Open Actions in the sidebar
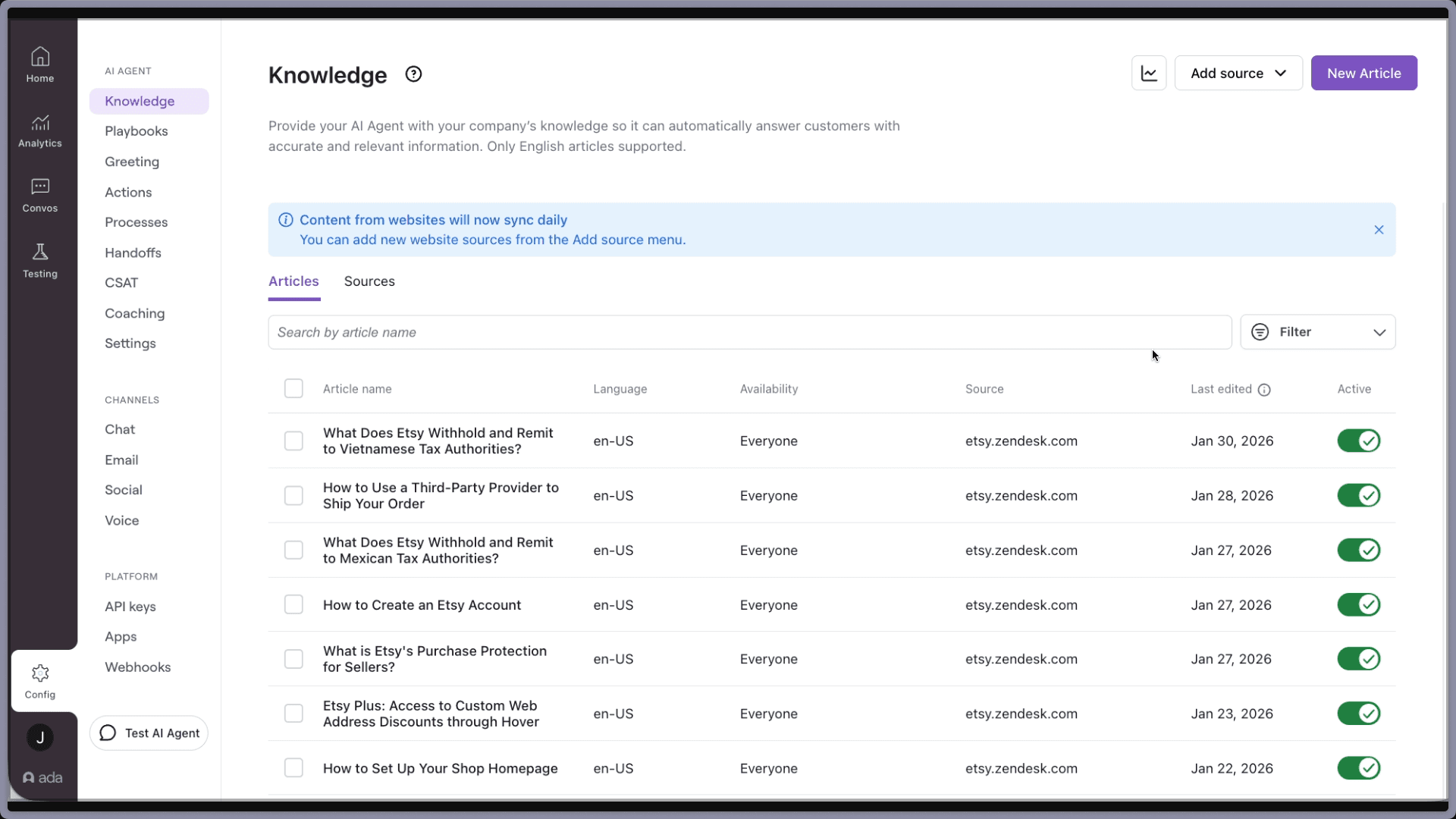 [128, 192]
